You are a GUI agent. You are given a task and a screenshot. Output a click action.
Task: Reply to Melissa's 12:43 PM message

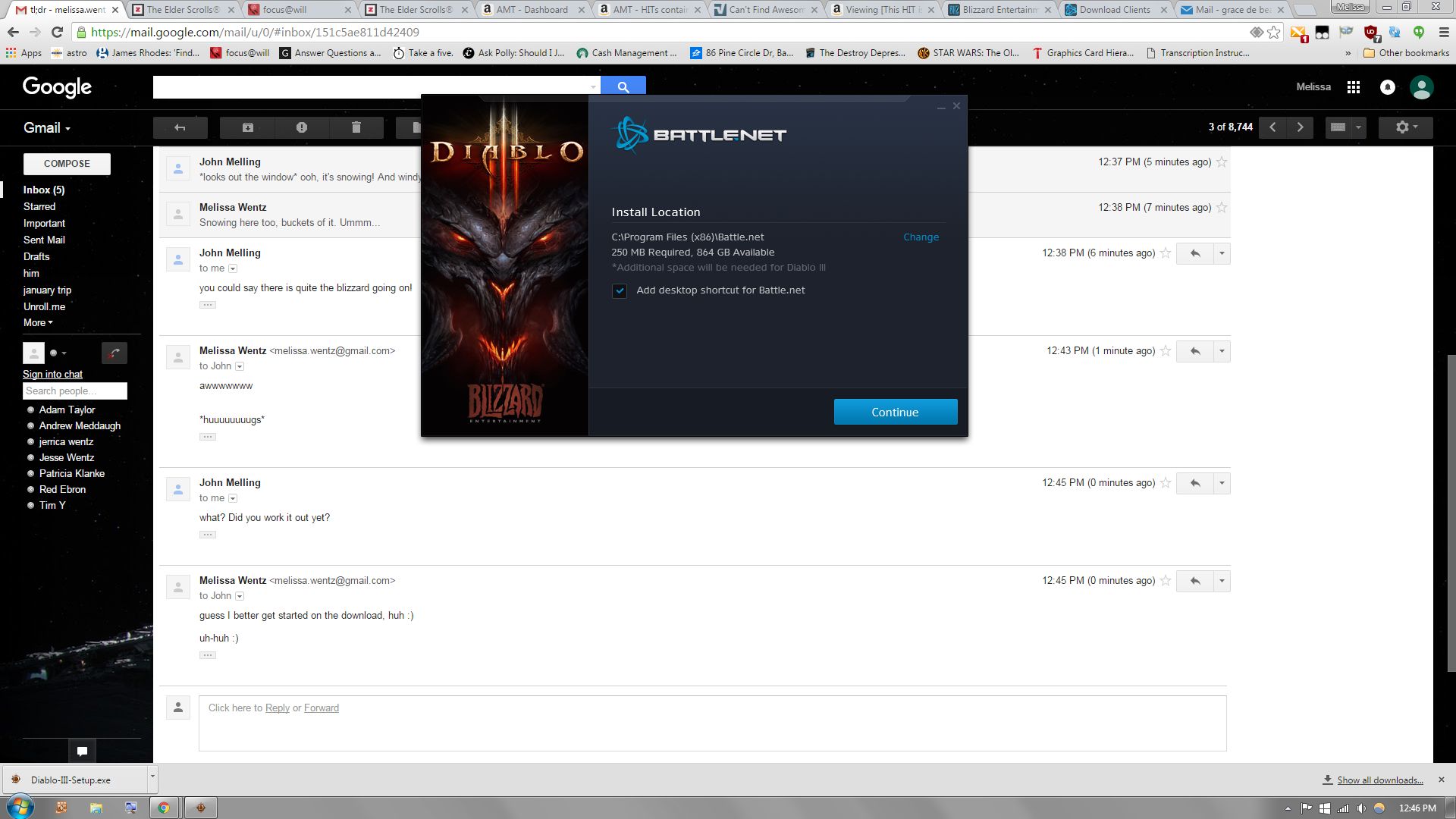coord(1195,351)
